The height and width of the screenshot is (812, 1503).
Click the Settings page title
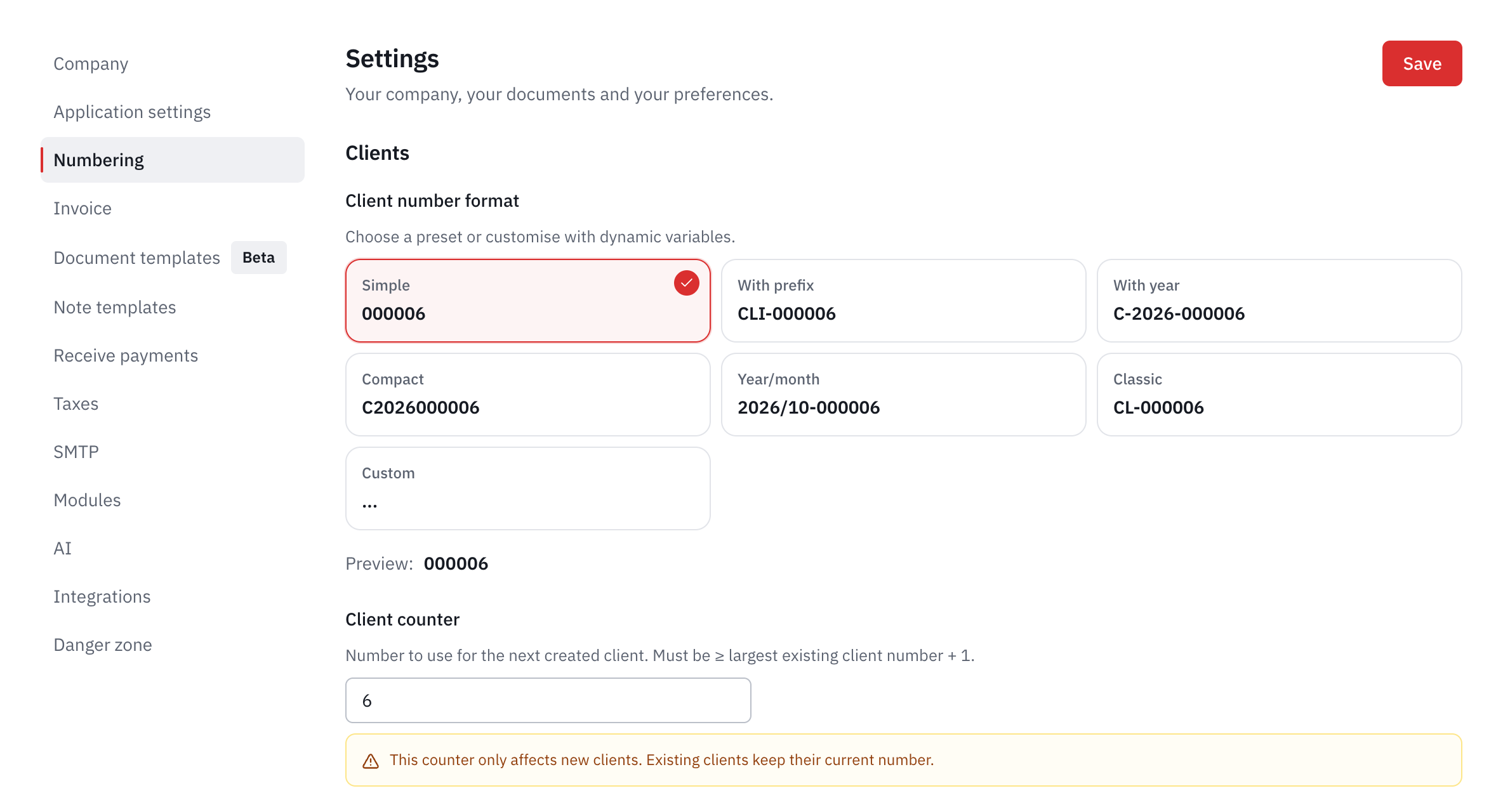[392, 58]
